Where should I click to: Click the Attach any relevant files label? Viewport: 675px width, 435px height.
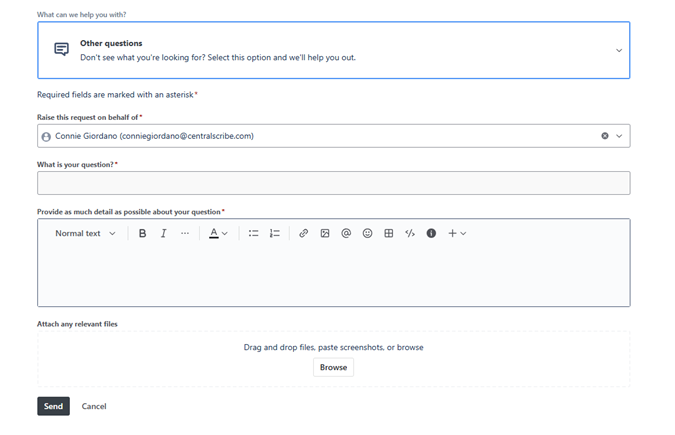(x=77, y=324)
